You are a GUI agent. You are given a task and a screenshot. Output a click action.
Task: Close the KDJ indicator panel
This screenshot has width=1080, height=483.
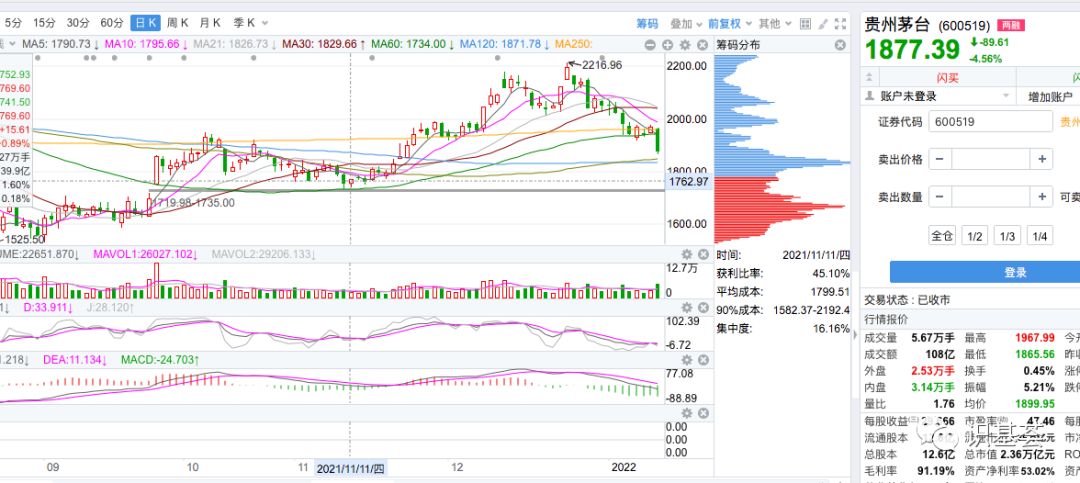coord(703,307)
